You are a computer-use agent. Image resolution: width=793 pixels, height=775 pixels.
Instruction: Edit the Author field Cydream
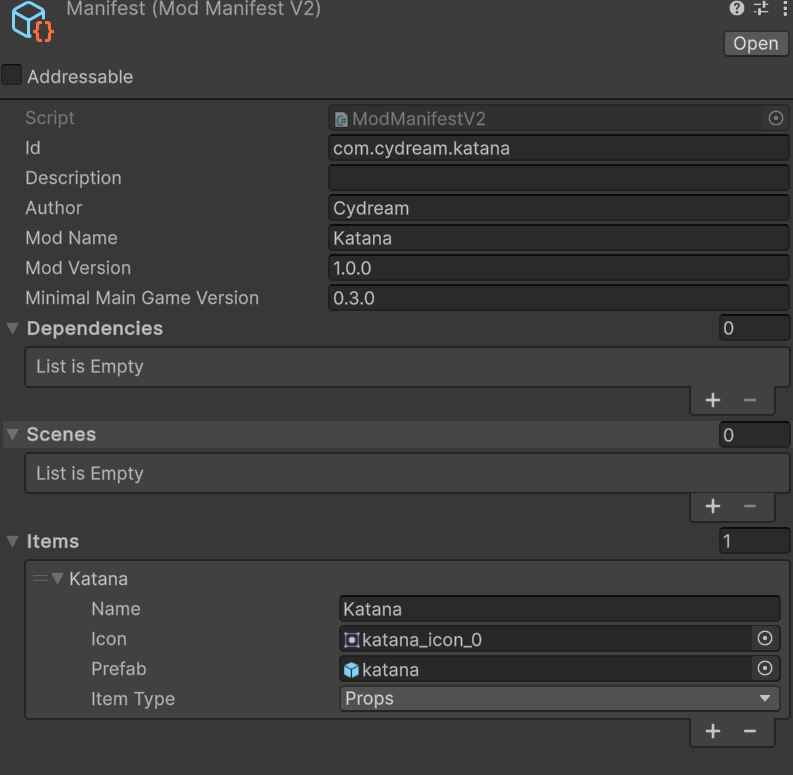click(558, 208)
